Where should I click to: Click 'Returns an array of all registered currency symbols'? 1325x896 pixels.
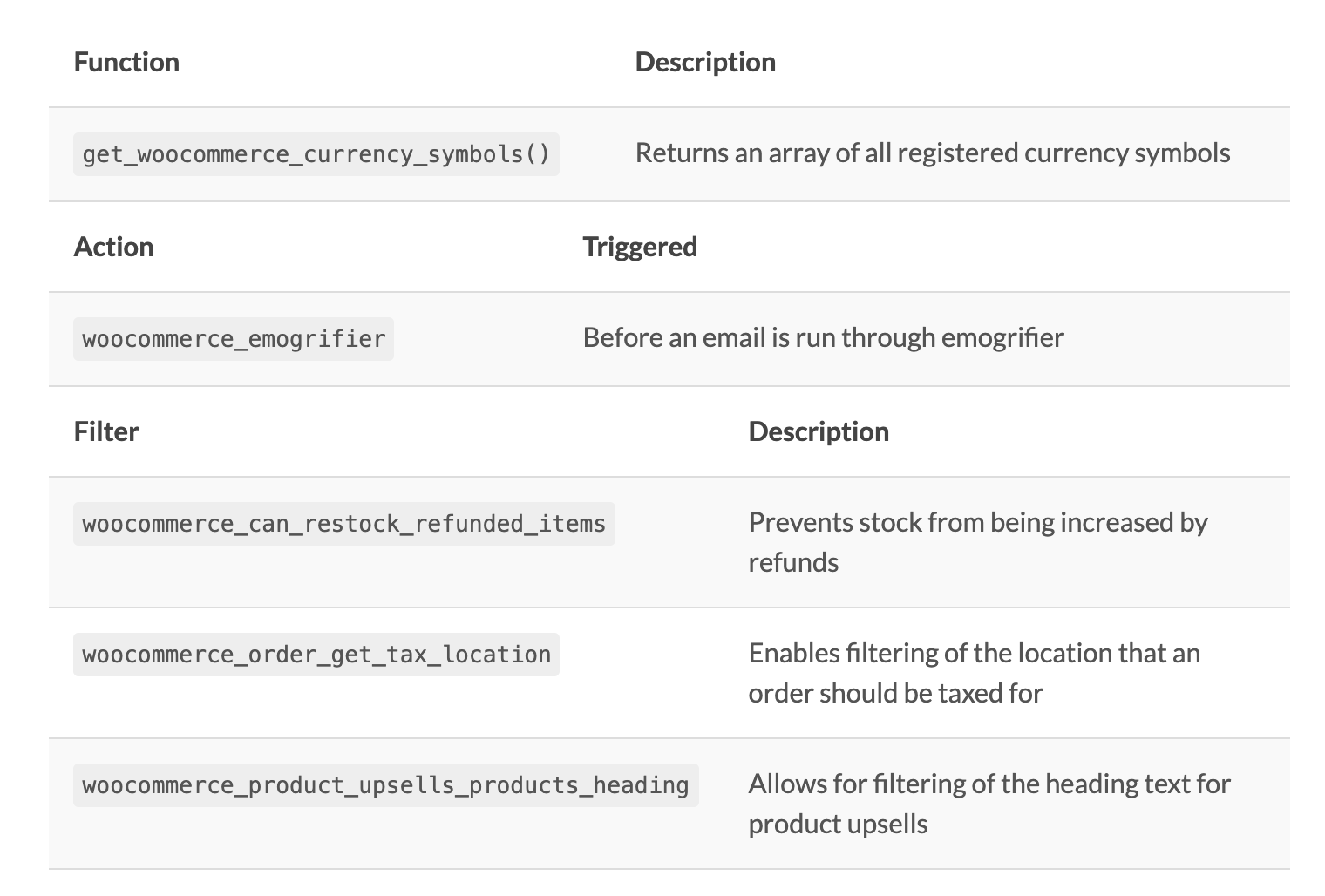click(x=932, y=153)
